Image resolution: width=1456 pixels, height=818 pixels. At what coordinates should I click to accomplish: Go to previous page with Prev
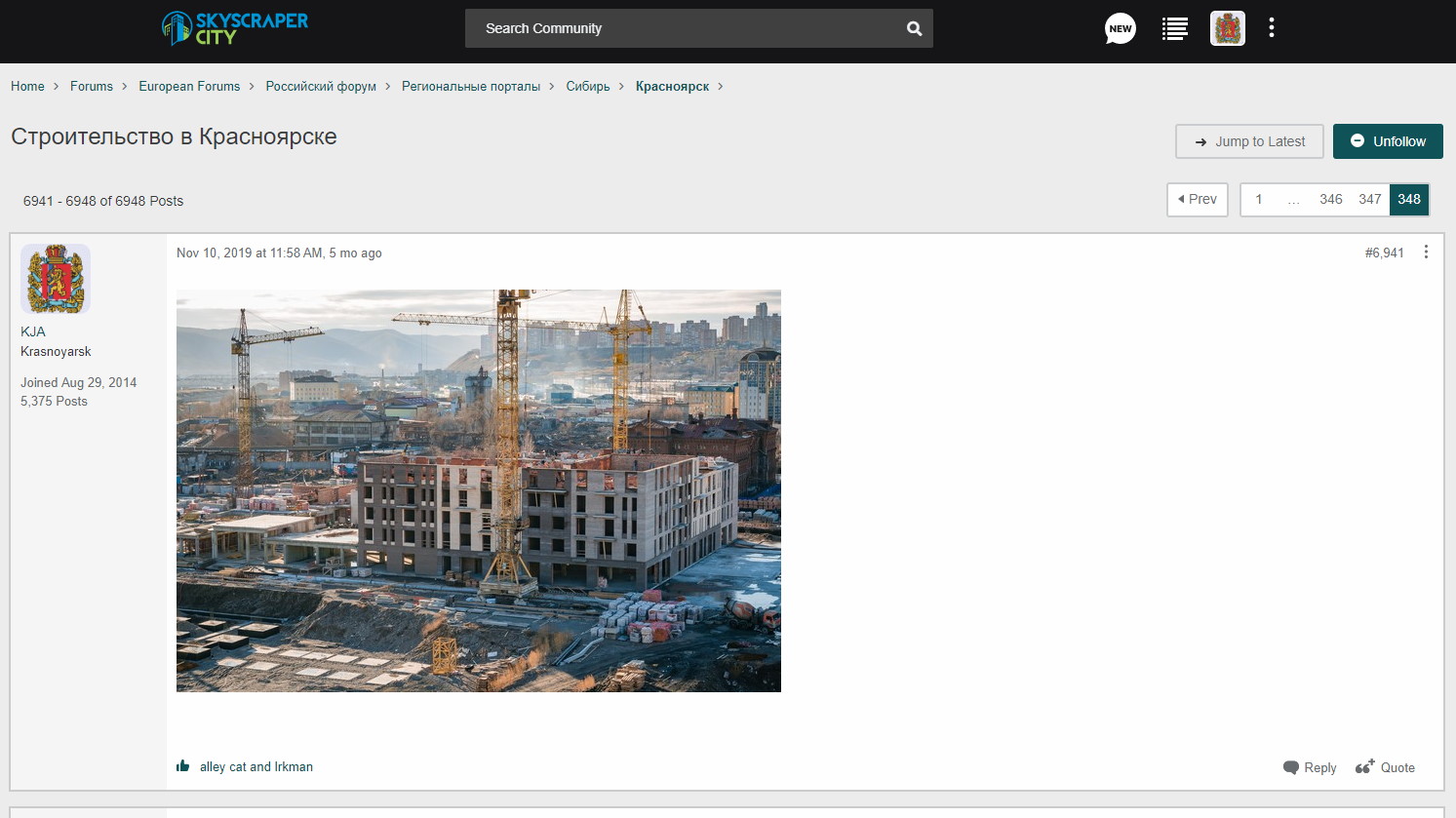click(1197, 199)
